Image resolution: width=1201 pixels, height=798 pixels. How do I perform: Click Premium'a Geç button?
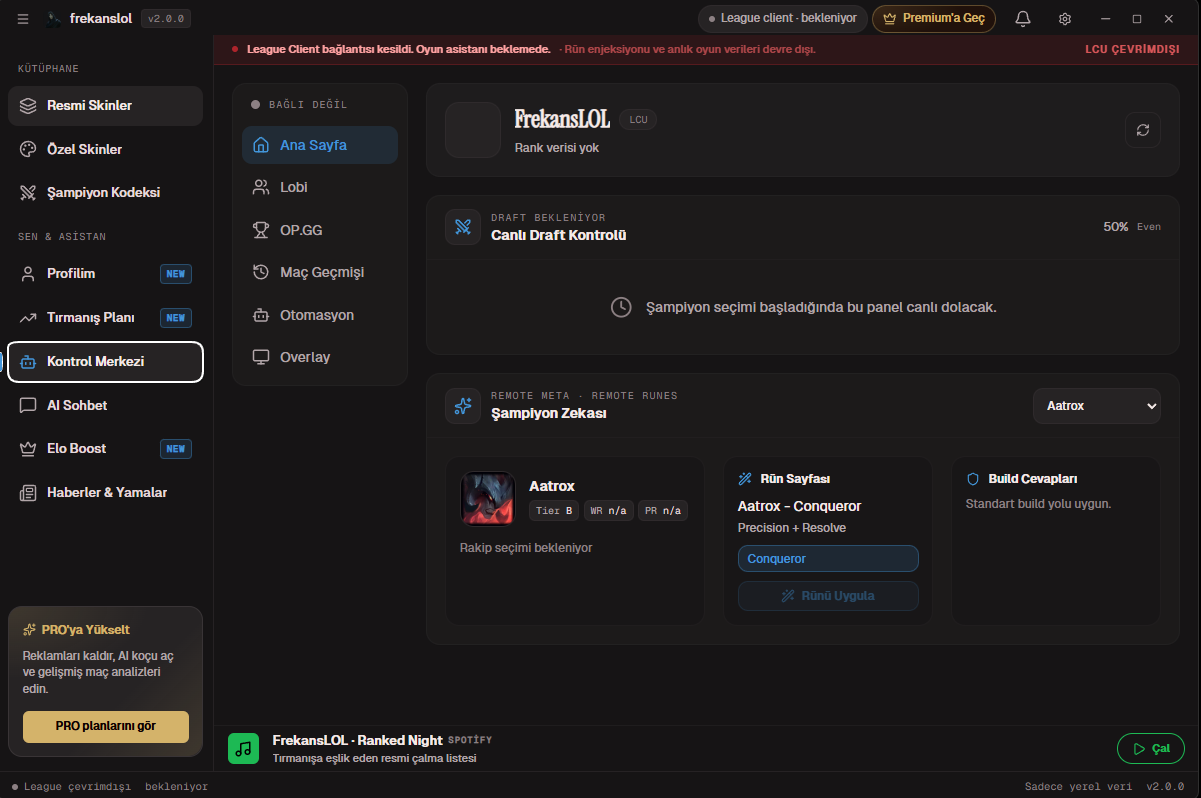point(934,18)
